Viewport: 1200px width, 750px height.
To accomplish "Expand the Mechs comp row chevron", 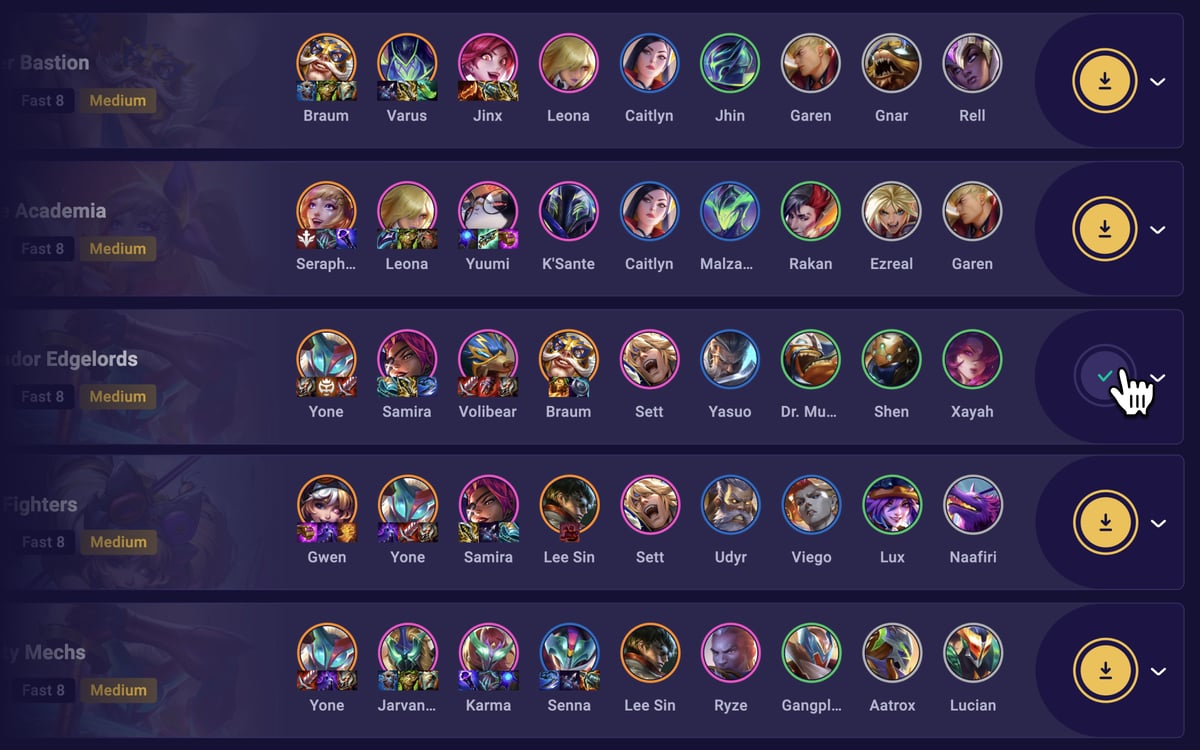I will (x=1158, y=671).
